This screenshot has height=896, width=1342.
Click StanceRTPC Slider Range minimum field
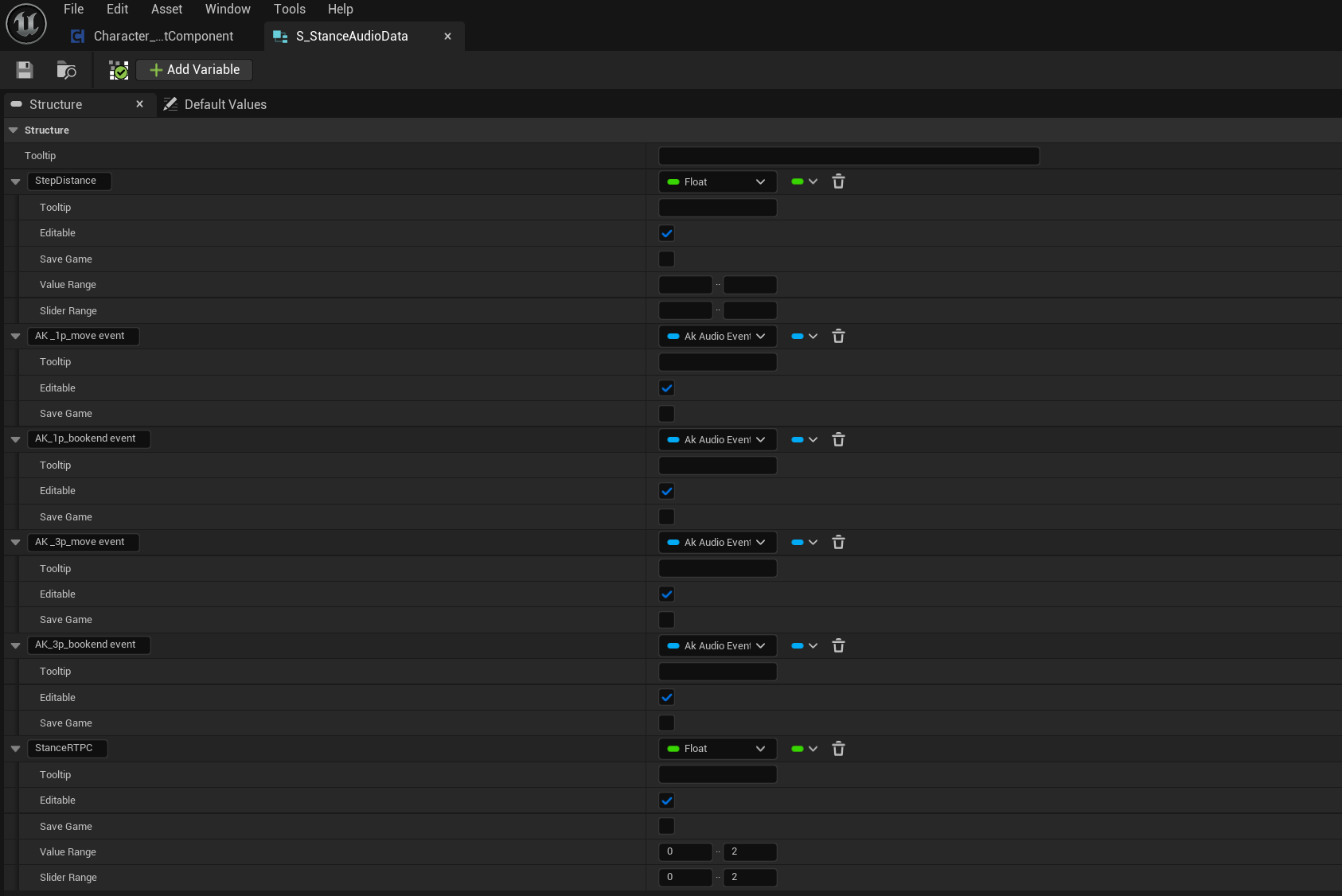click(685, 877)
